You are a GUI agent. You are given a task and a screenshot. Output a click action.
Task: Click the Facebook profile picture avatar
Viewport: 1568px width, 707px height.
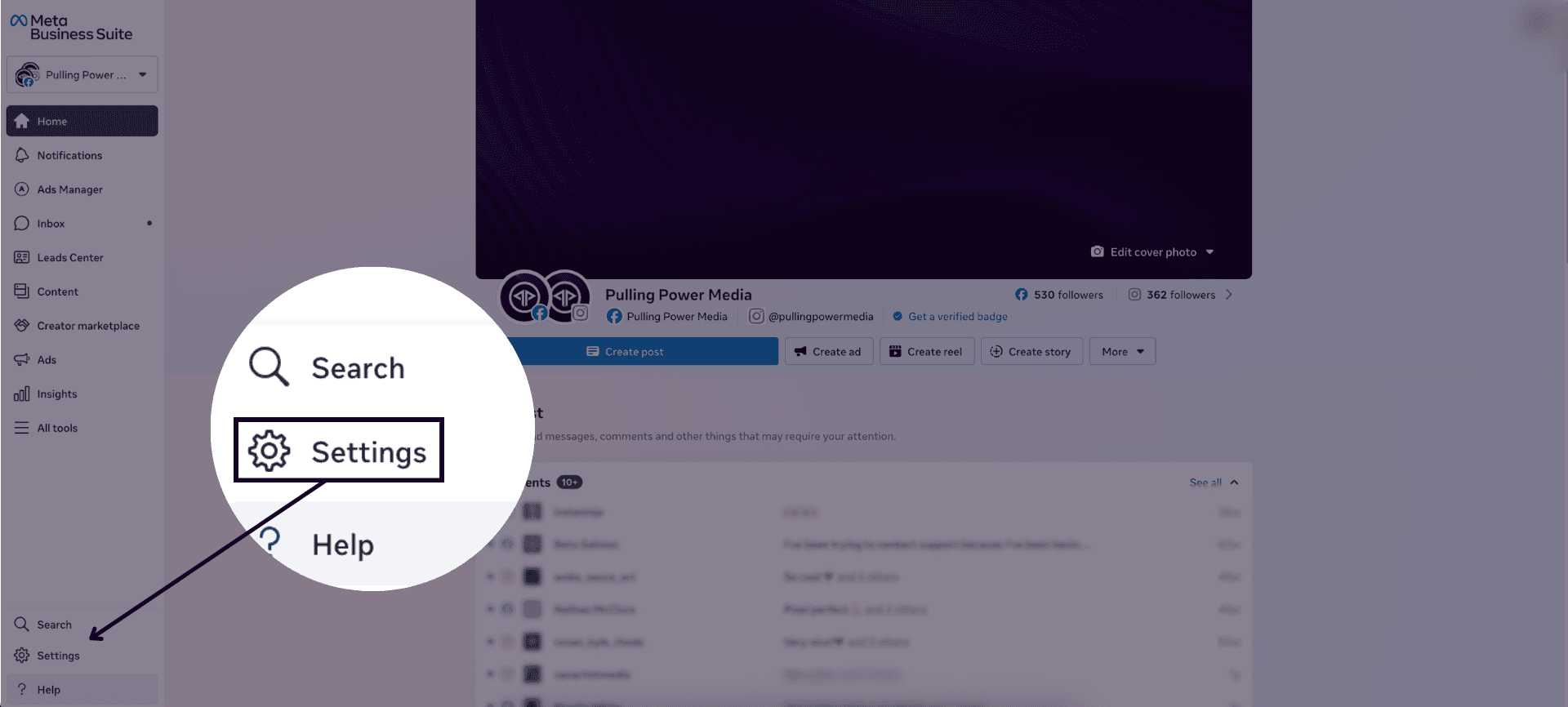tap(523, 296)
